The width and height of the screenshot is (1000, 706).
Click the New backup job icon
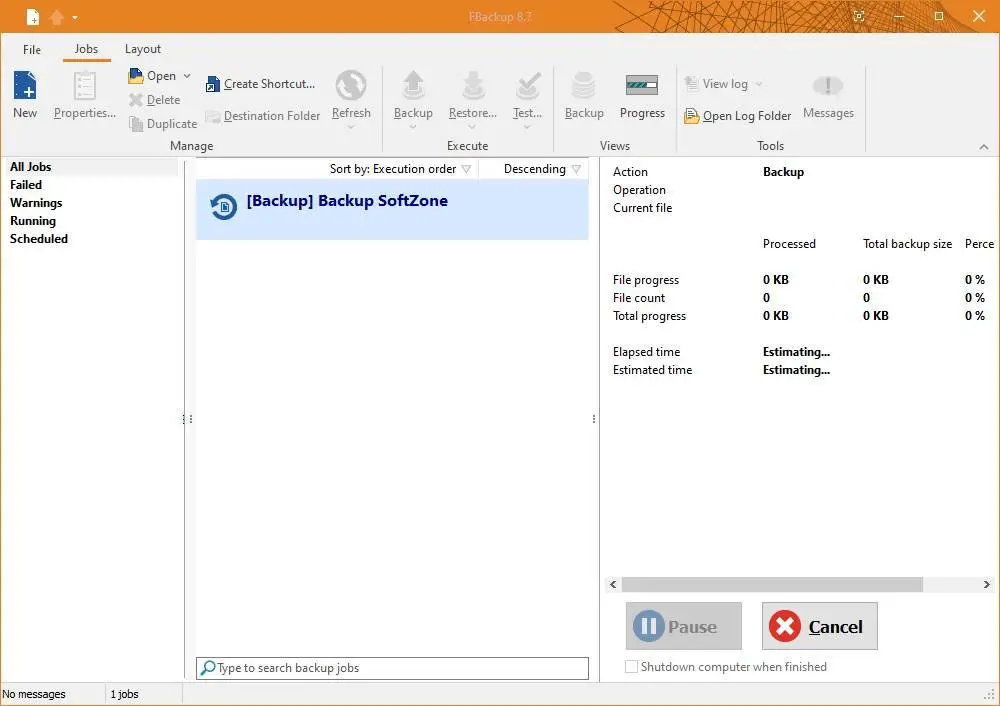pos(25,87)
